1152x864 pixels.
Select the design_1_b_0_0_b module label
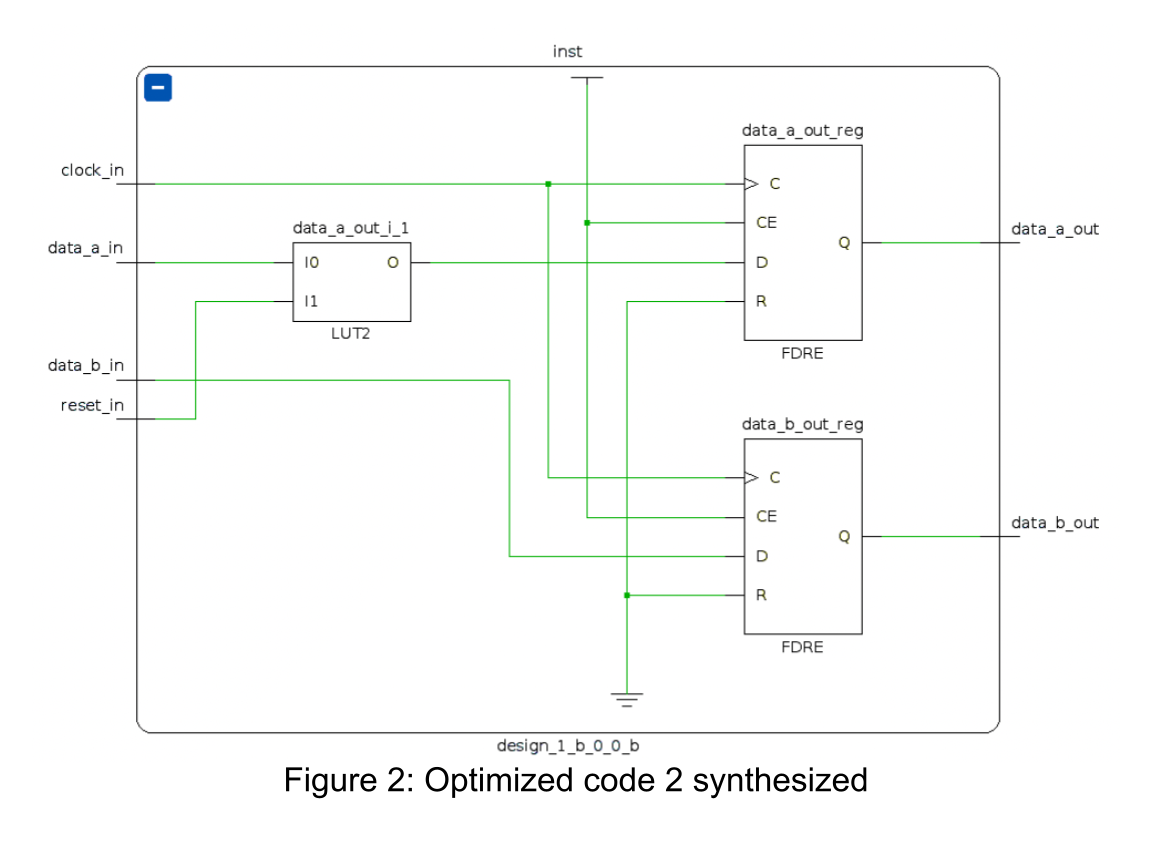(x=567, y=746)
